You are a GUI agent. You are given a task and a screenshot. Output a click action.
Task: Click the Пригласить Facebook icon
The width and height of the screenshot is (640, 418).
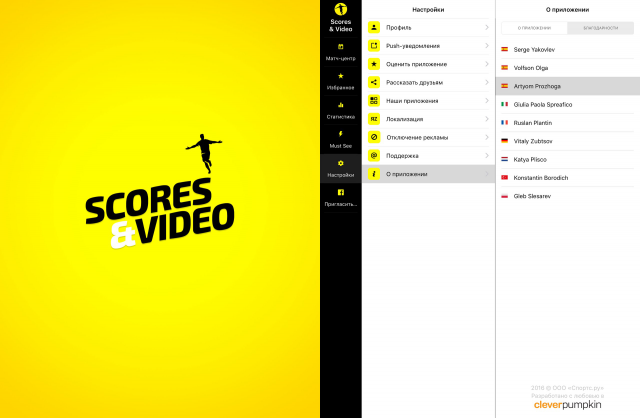pyautogui.click(x=340, y=192)
